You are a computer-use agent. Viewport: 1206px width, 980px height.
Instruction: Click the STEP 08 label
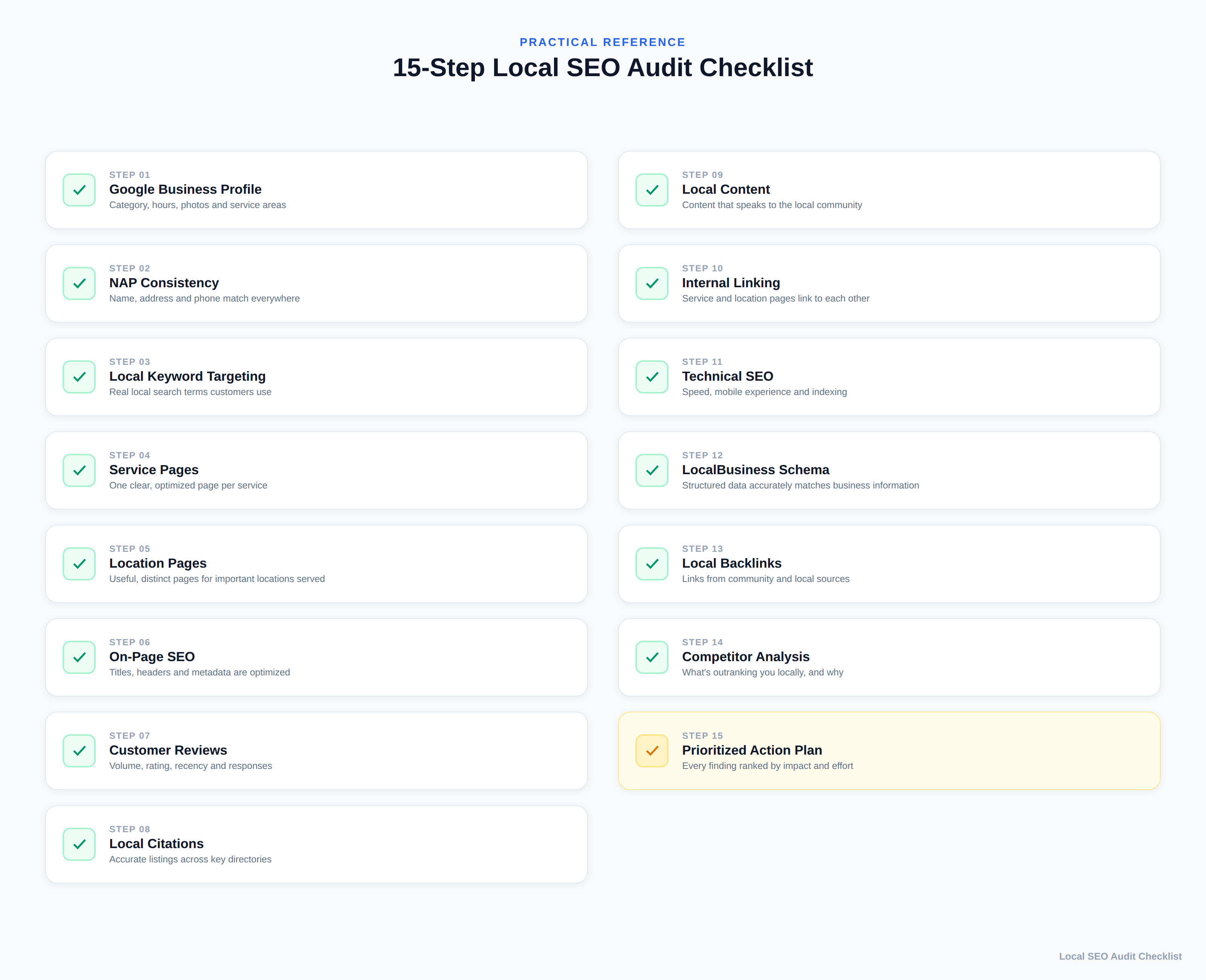[x=129, y=829]
